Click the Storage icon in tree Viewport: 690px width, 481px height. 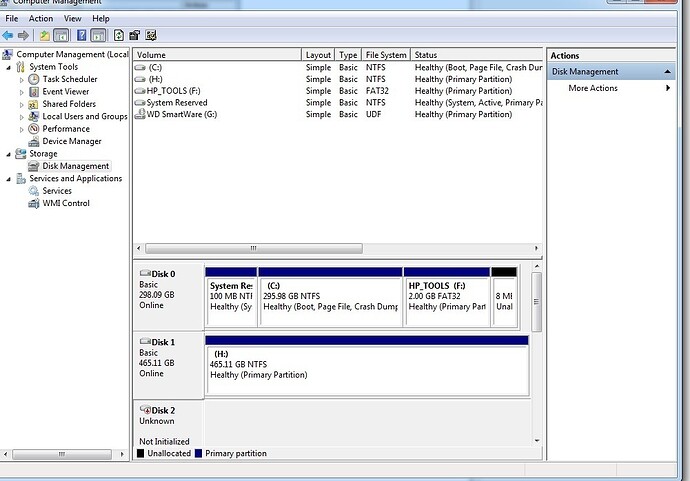tap(21, 154)
